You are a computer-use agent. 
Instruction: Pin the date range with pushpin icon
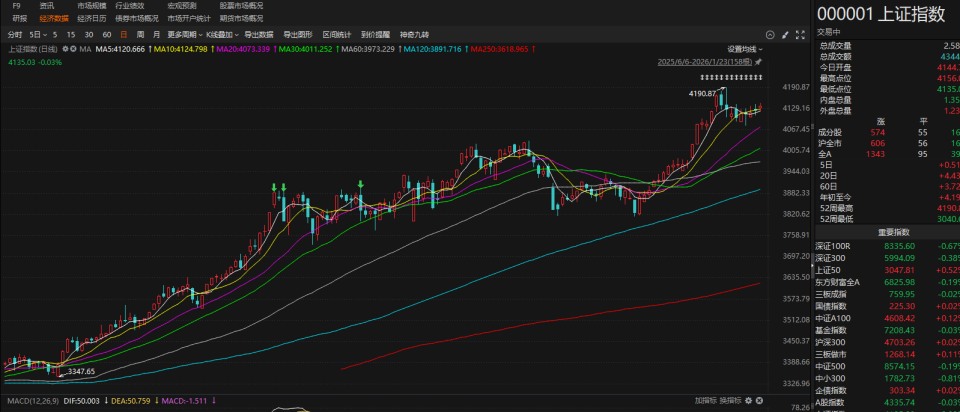(x=758, y=62)
